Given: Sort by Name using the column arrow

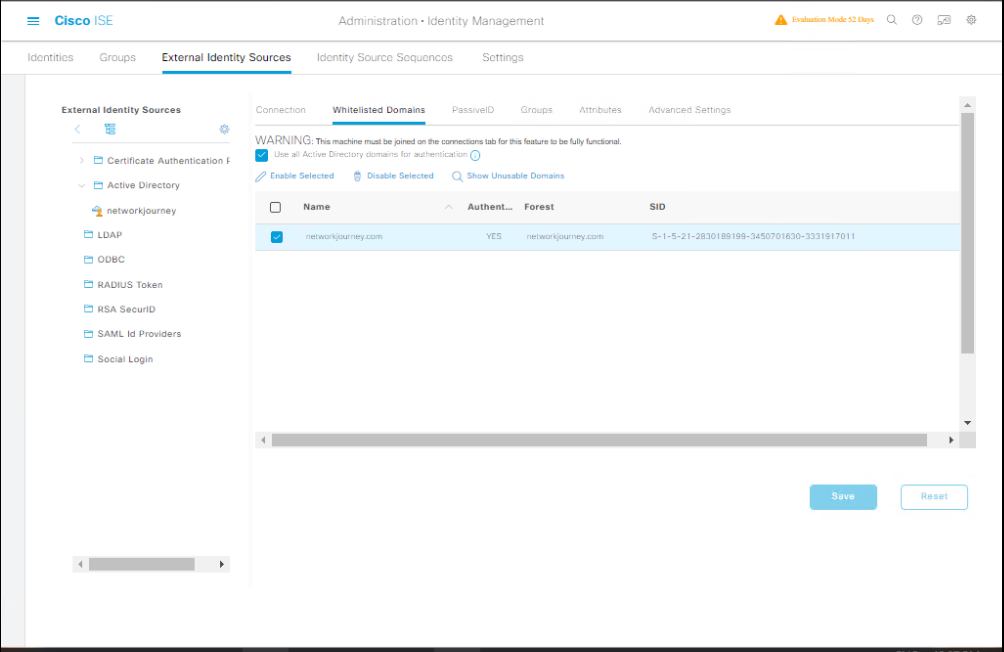Looking at the screenshot, I should coord(449,207).
